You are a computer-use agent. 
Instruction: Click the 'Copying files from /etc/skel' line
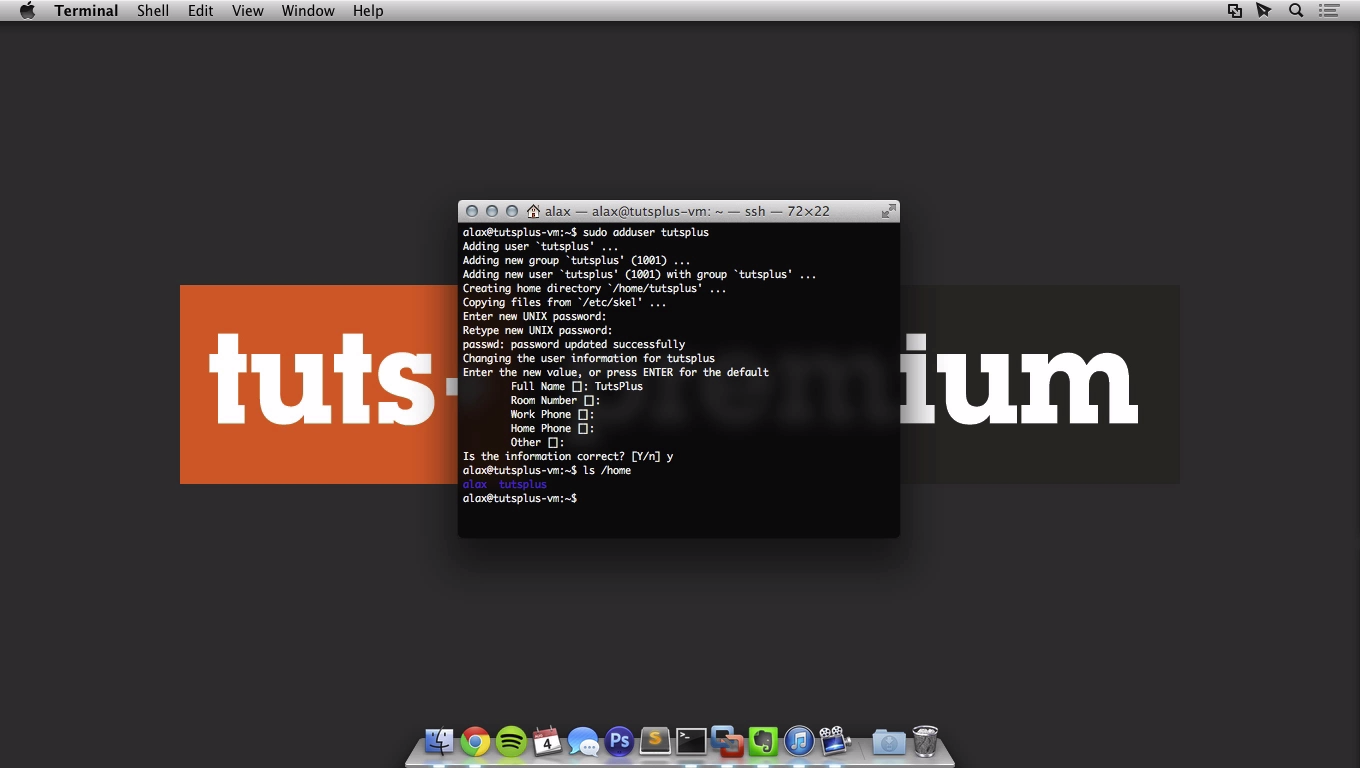565,302
